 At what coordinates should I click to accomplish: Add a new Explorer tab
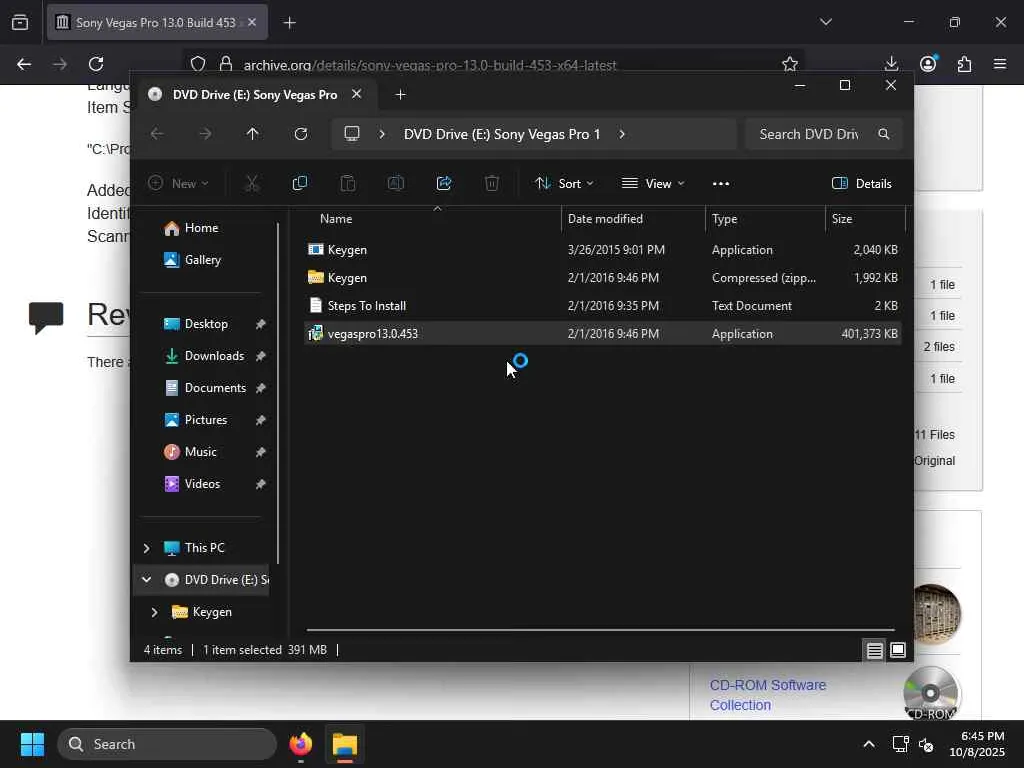pyautogui.click(x=401, y=95)
